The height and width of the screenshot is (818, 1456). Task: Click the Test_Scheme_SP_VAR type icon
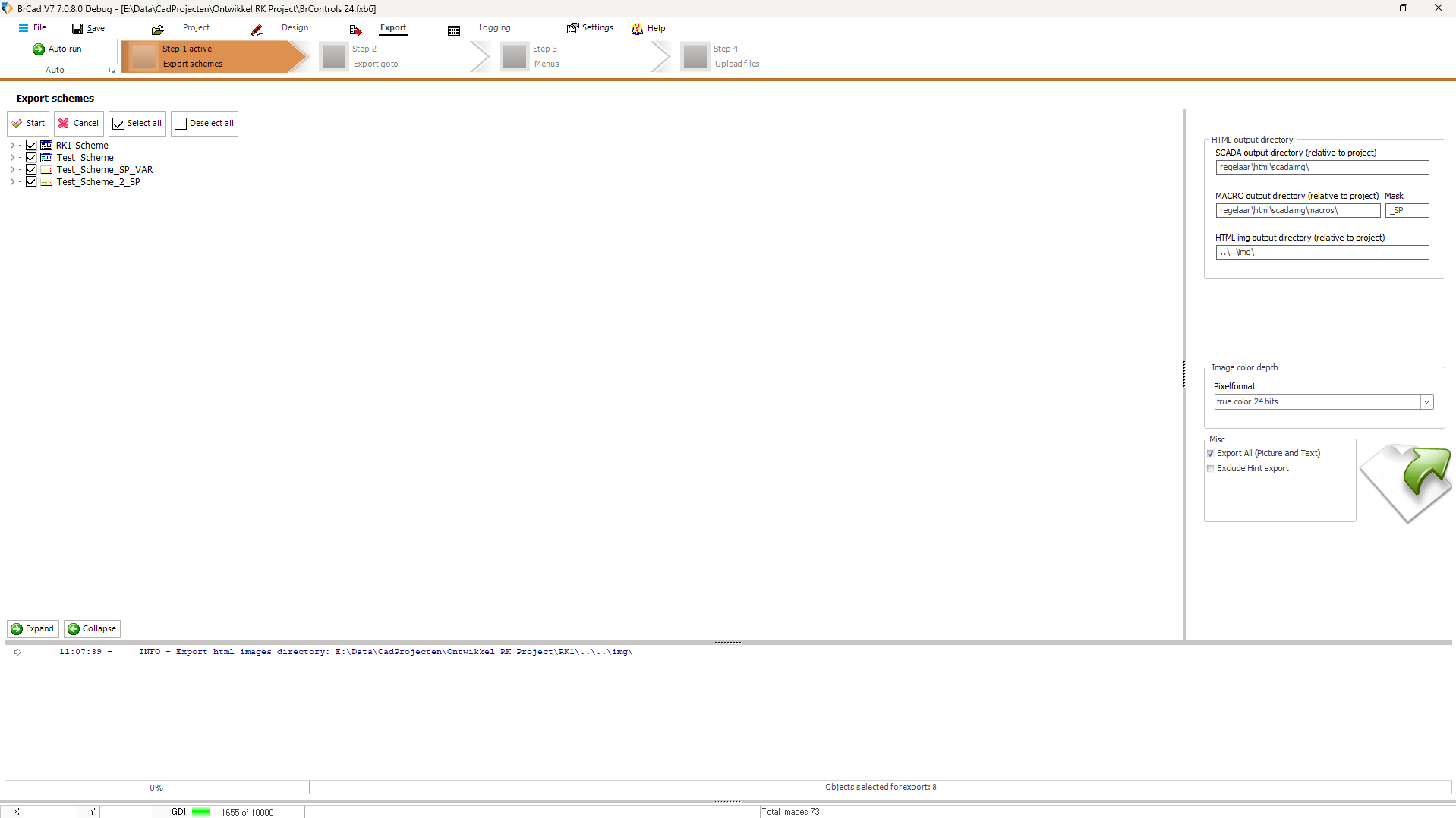tap(47, 170)
